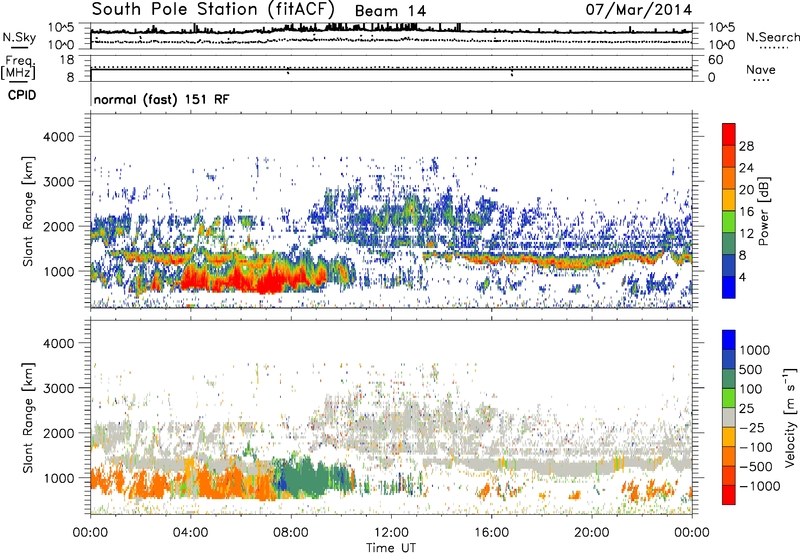
Task: Click the '04:00' time axis label
Action: click(190, 533)
